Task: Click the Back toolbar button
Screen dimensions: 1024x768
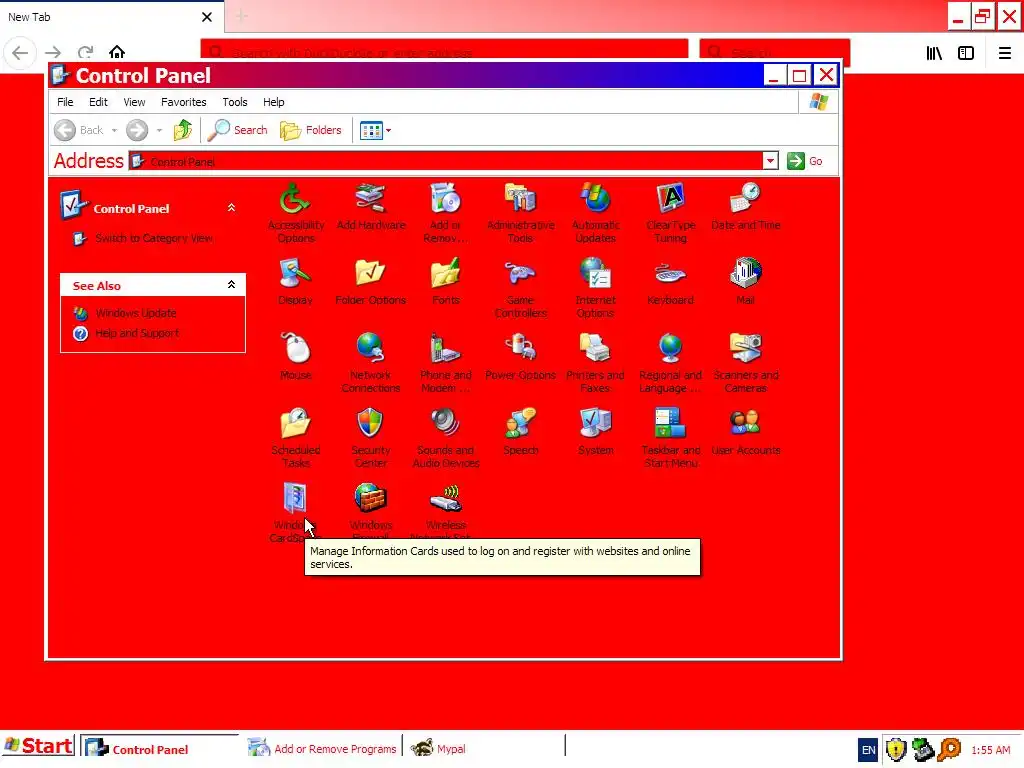Action: (78, 131)
